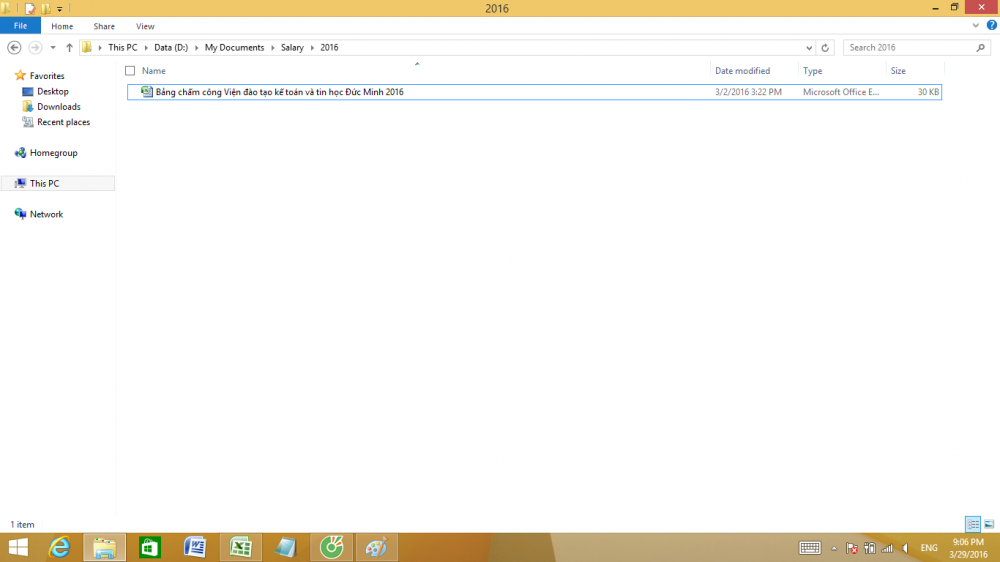Image resolution: width=1000 pixels, height=562 pixels.
Task: Tick the select all items checkbox
Action: pos(130,71)
